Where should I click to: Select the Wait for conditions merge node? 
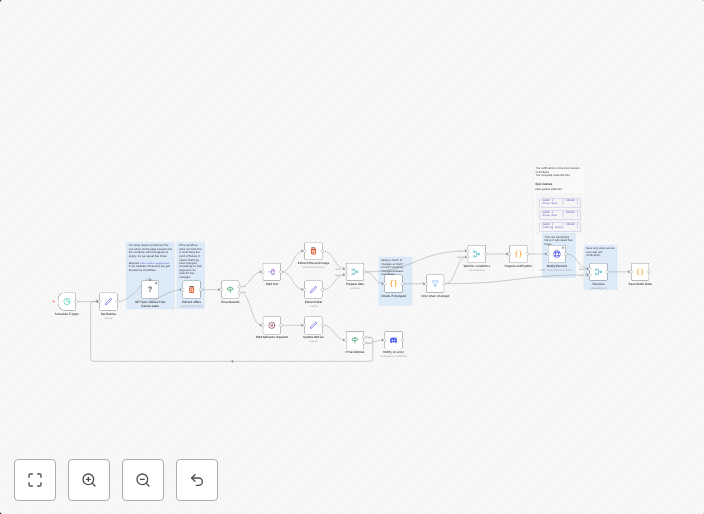[x=476, y=253]
